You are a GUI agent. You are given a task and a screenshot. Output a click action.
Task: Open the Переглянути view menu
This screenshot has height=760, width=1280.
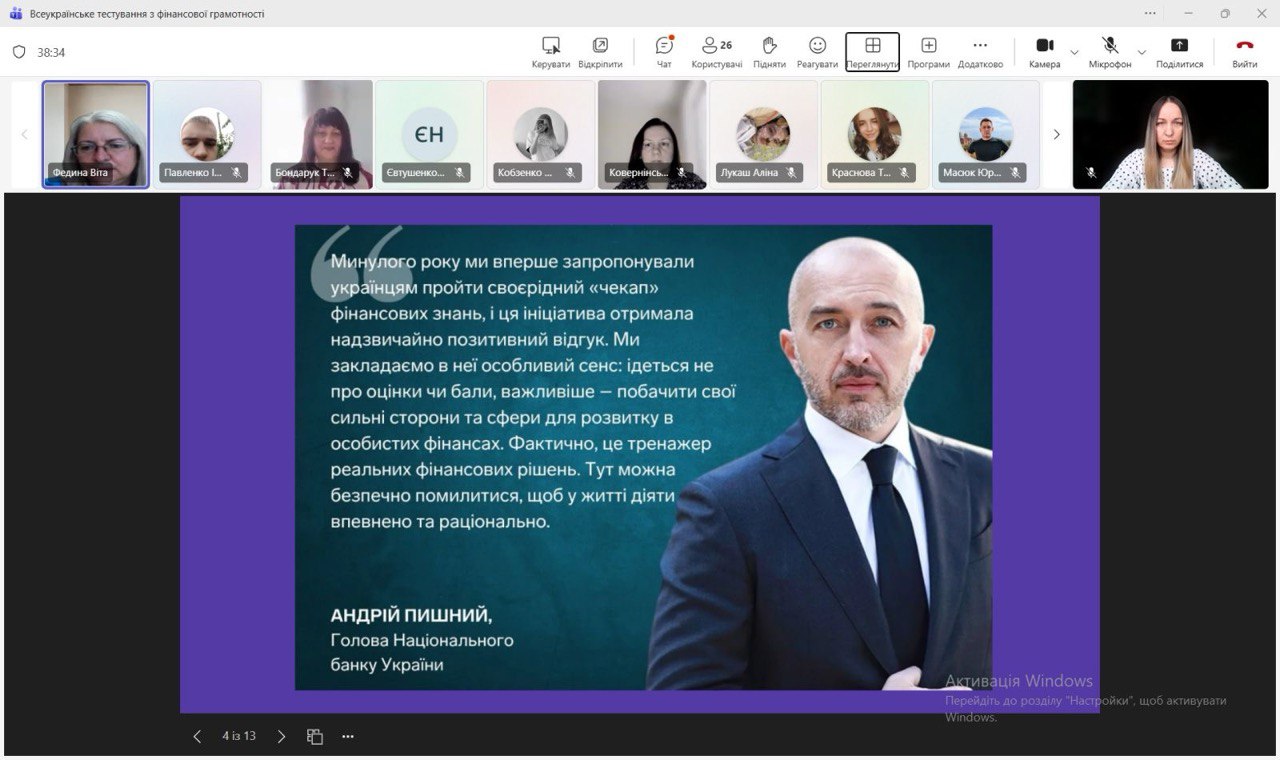click(x=872, y=51)
